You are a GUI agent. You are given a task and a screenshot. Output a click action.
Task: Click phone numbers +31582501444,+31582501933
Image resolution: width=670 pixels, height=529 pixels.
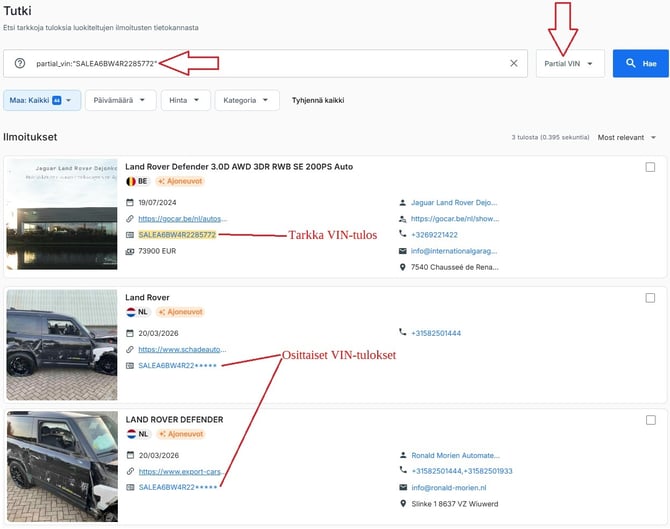461,471
